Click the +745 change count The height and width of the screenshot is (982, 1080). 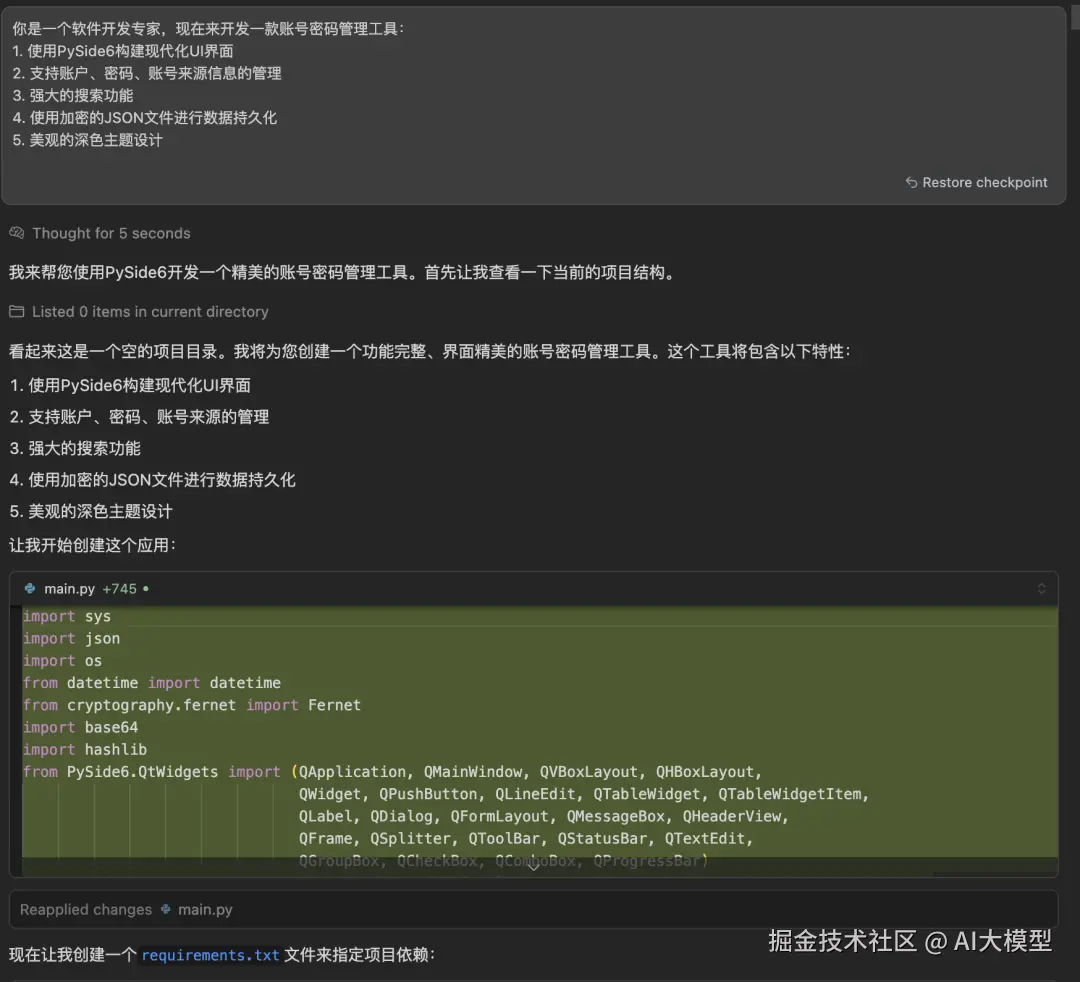pos(119,589)
